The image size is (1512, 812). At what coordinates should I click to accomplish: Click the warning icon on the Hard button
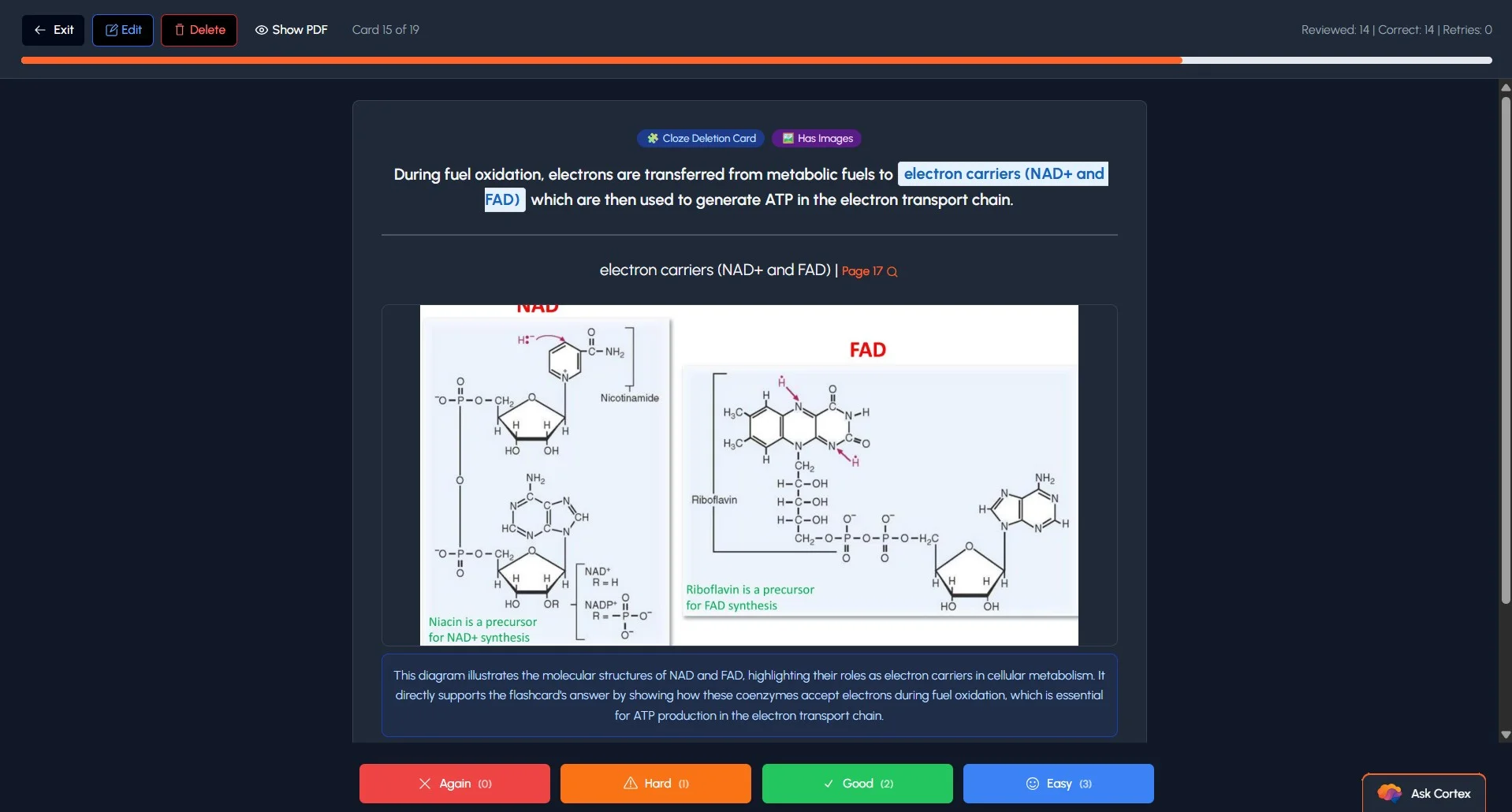pos(631,784)
